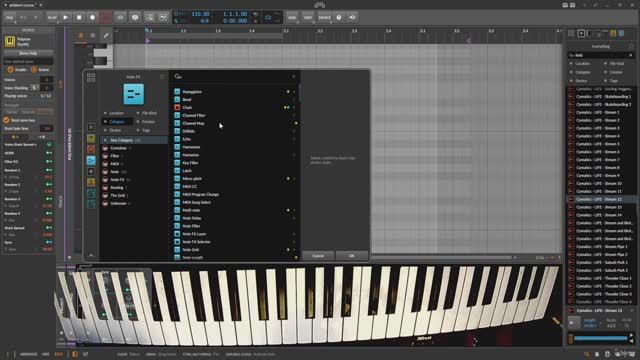640x360 pixels.
Task: Start playback with the transport play button
Action: tap(65, 18)
